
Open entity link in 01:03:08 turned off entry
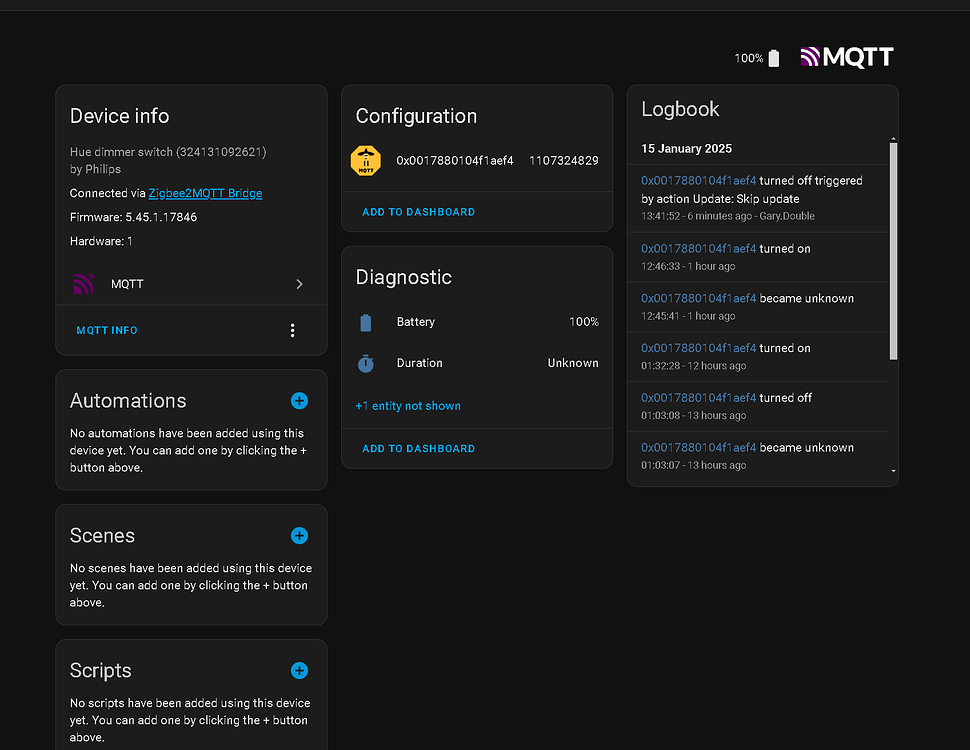coord(698,398)
